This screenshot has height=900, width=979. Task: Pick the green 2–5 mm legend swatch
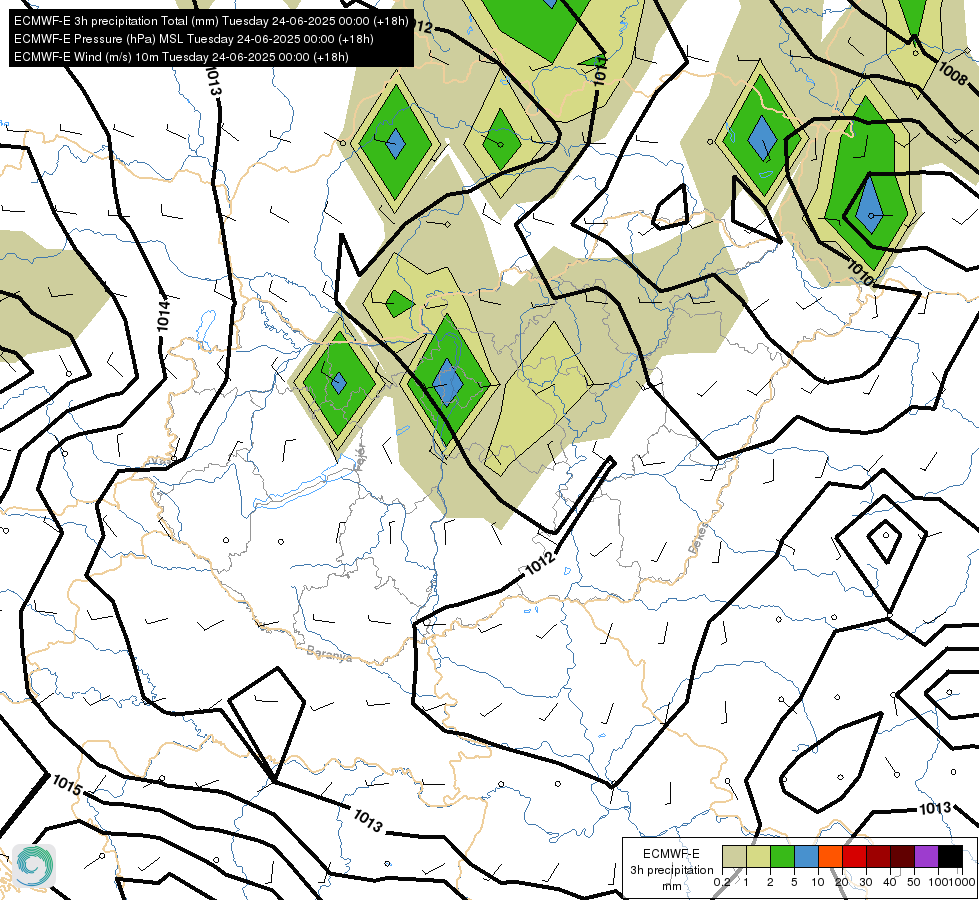point(782,856)
